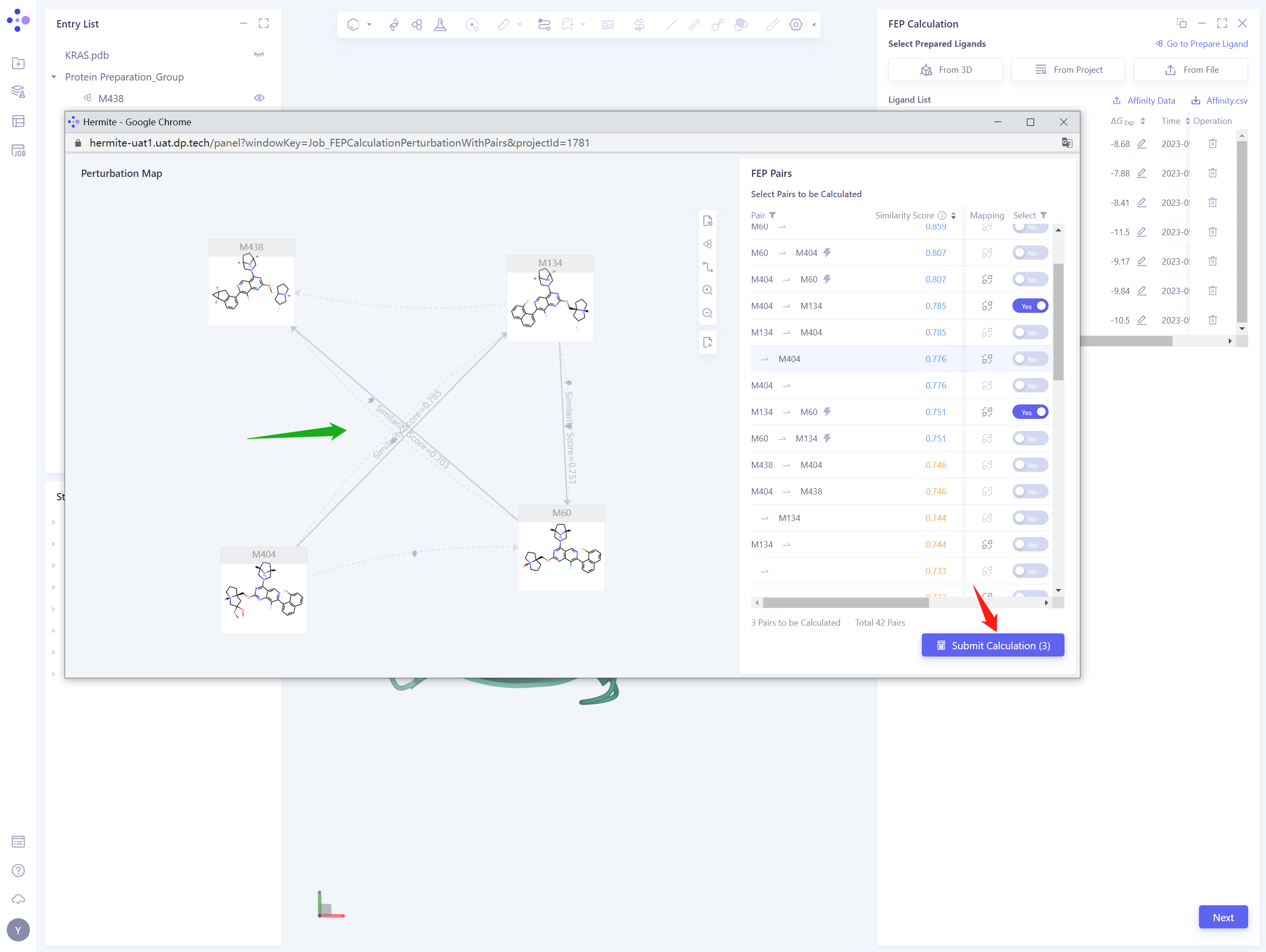Image resolution: width=1266 pixels, height=952 pixels.
Task: Click the browser address bar URL
Action: pyautogui.click(x=339, y=143)
